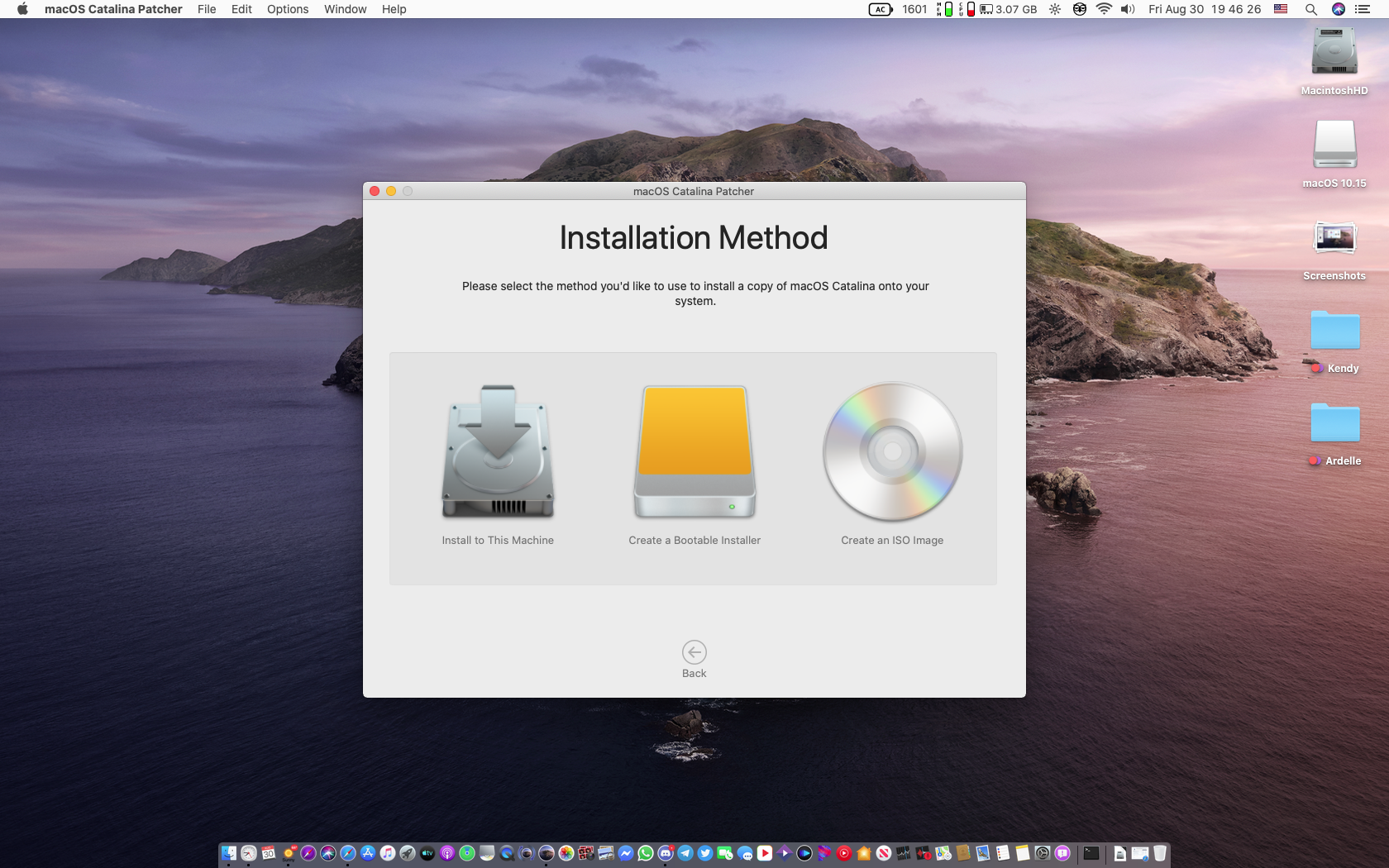Minimize the macOS Catalina Patcher window
Image resolution: width=1389 pixels, height=868 pixels.
391,191
